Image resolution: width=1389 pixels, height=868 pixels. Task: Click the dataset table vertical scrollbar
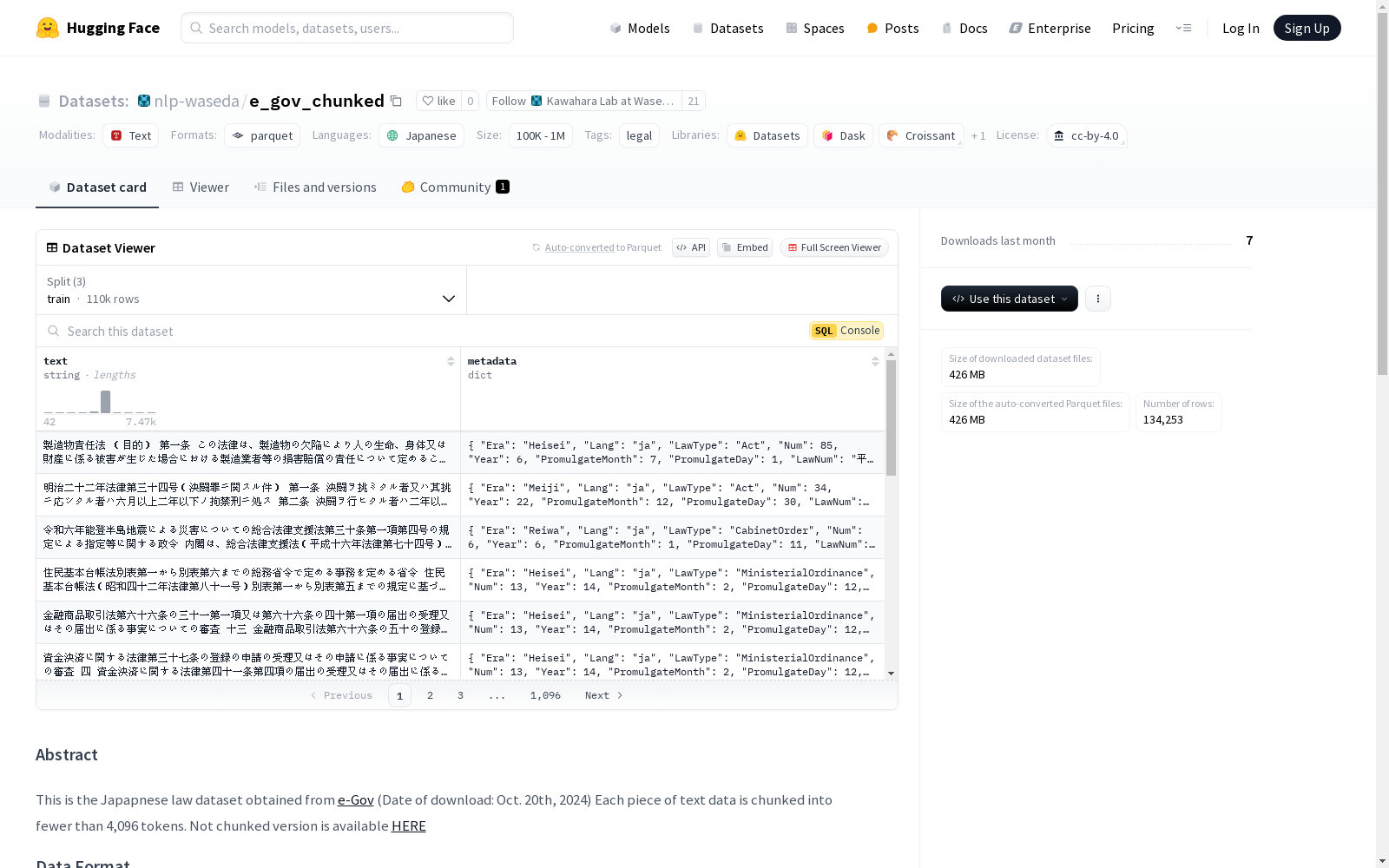pyautogui.click(x=891, y=418)
